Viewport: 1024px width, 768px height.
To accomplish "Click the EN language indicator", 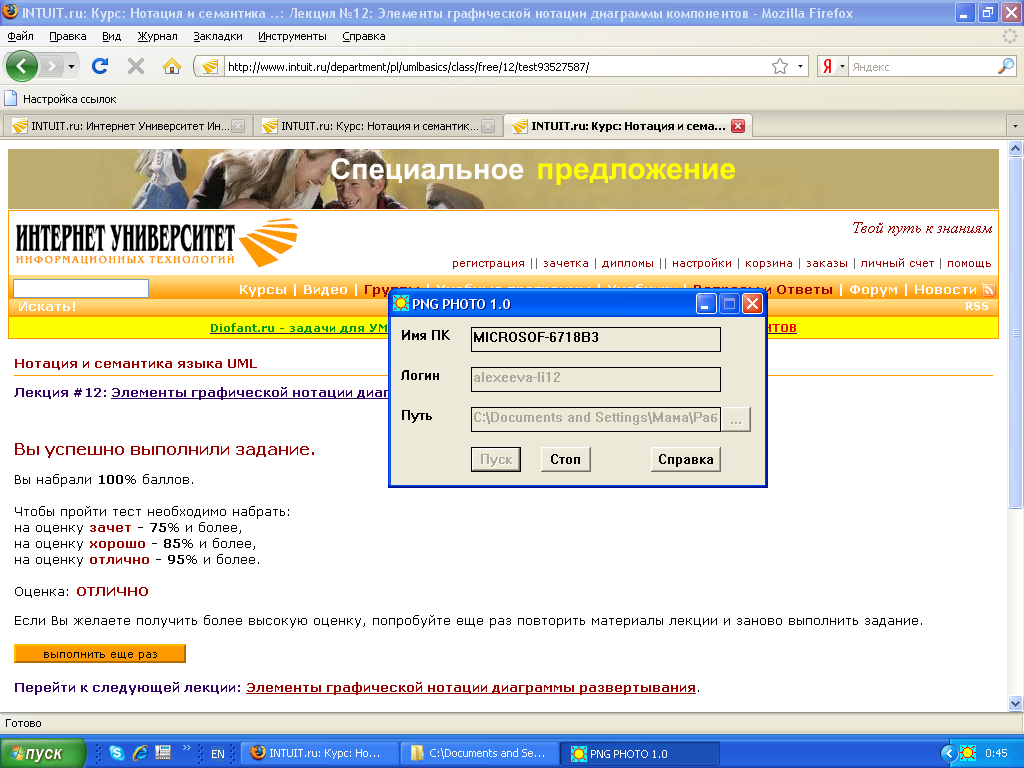I will pos(217,754).
